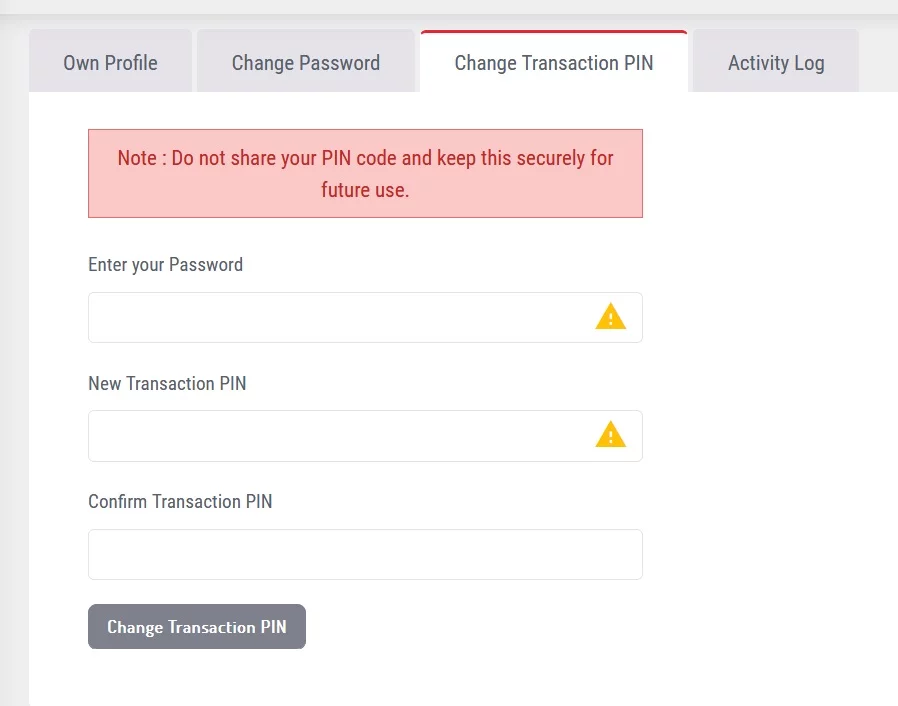Select the yellow alert triangle in the password field
This screenshot has width=898, height=706.
click(x=611, y=315)
